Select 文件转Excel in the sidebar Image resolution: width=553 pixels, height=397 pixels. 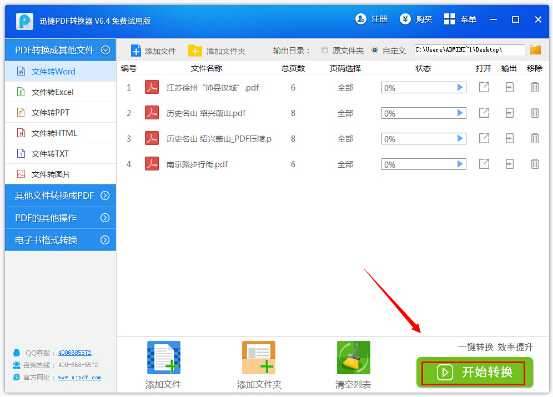pos(60,92)
